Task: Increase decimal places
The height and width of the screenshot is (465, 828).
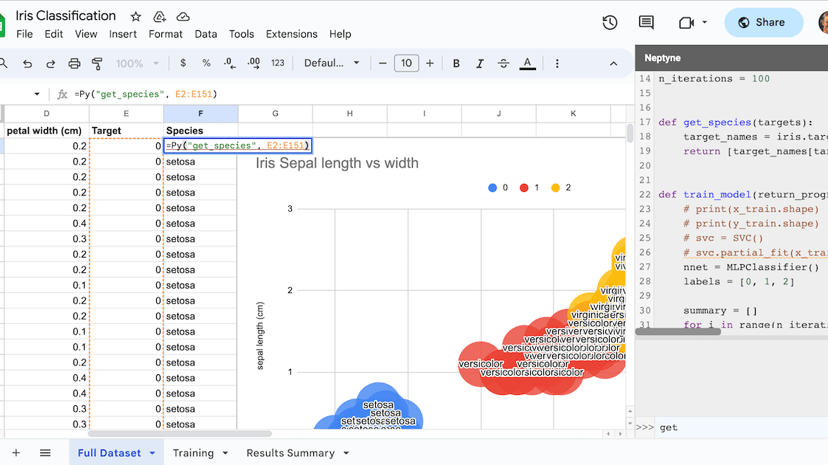Action: [x=253, y=63]
